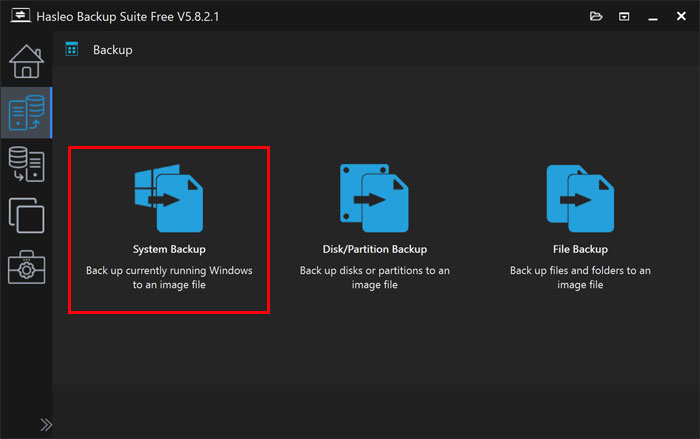Click the Backup header grid icon
700x439 pixels.
[71, 49]
